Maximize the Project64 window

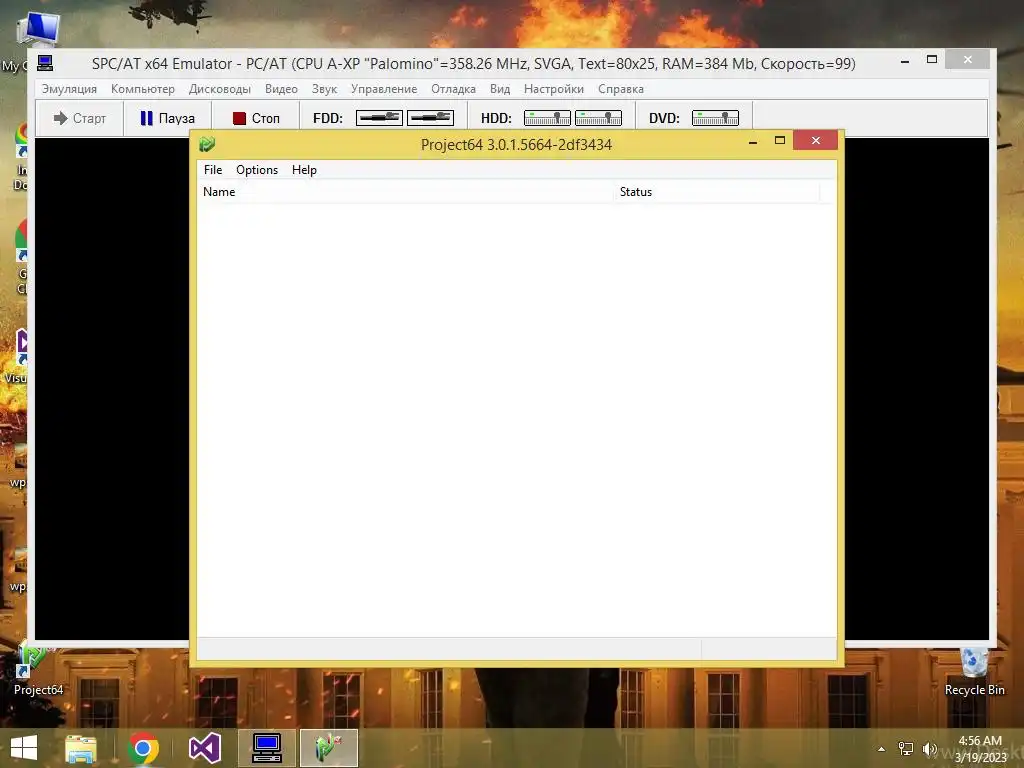pos(779,140)
